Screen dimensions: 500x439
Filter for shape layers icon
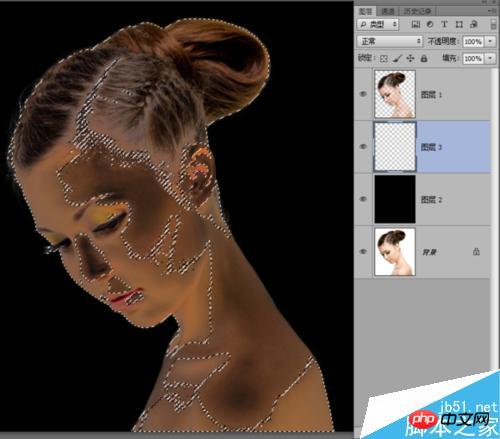pos(459,24)
